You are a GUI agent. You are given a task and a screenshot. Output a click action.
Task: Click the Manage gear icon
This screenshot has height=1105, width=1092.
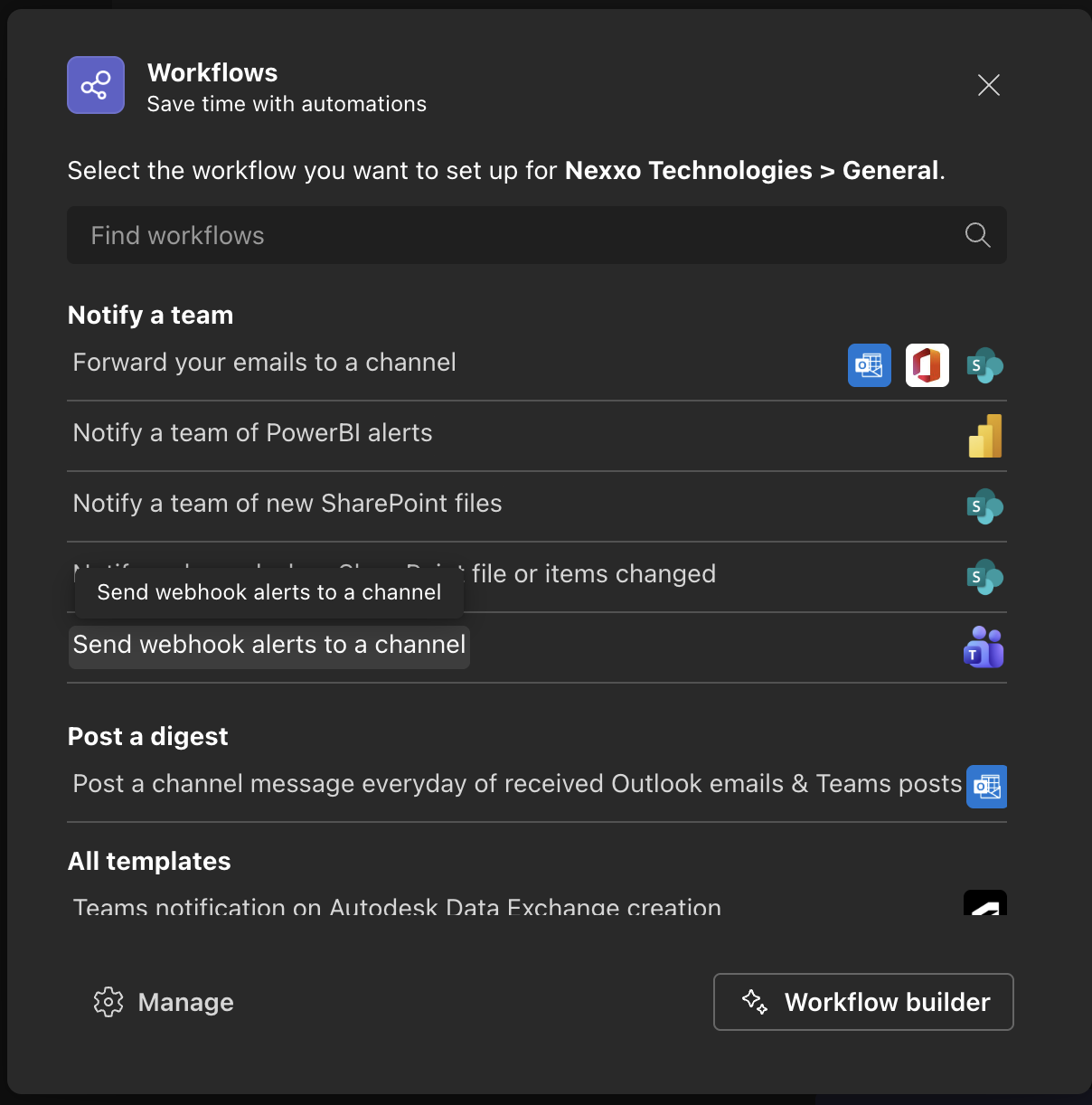tap(108, 1002)
